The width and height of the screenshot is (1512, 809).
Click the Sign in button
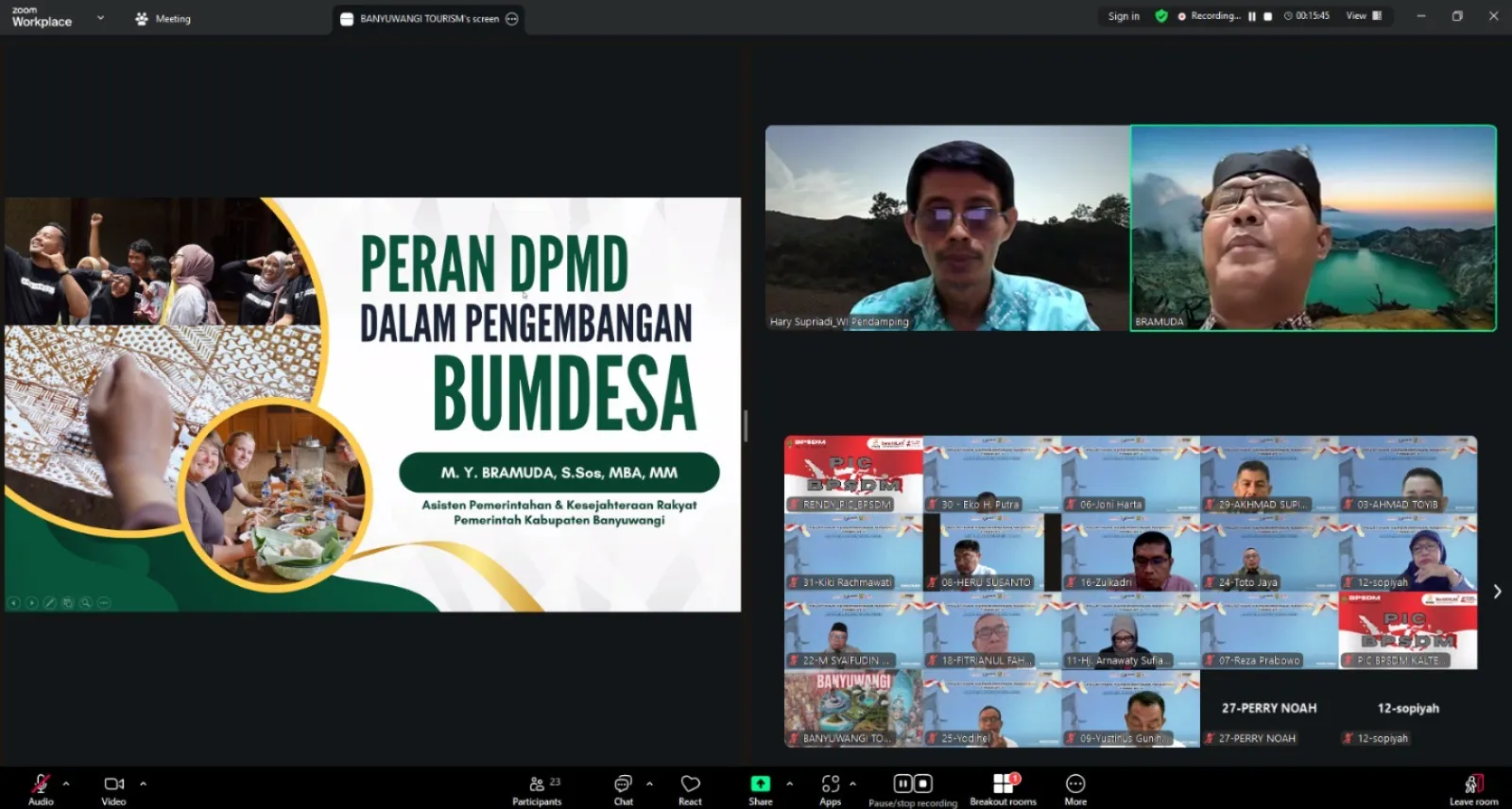pos(1124,16)
